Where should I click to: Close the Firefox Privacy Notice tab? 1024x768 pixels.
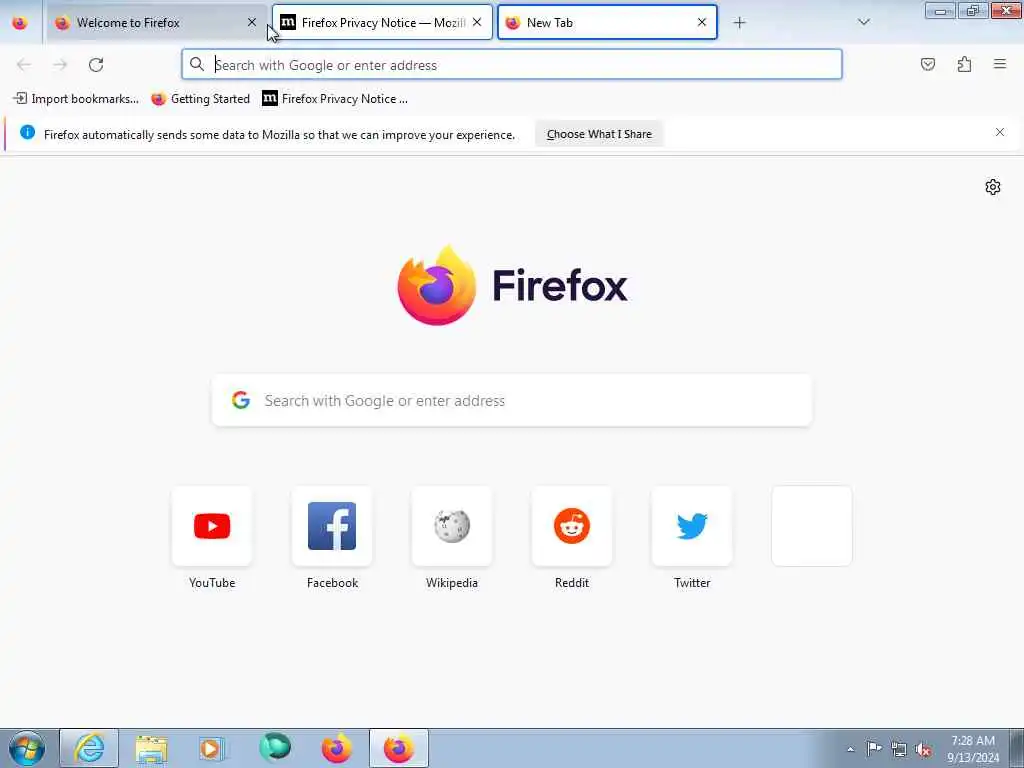[477, 22]
